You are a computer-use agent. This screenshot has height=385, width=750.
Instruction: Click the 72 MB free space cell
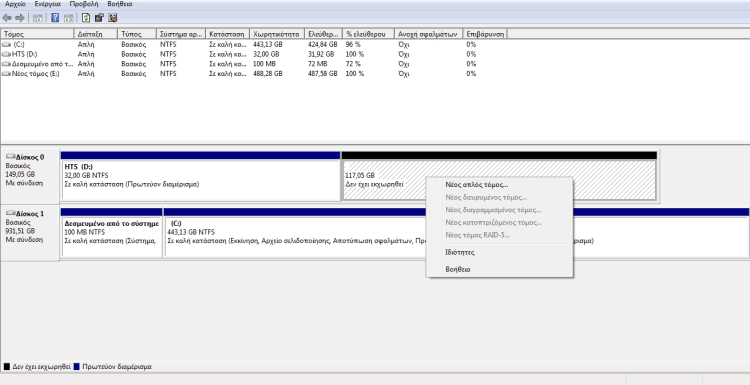tap(318, 64)
